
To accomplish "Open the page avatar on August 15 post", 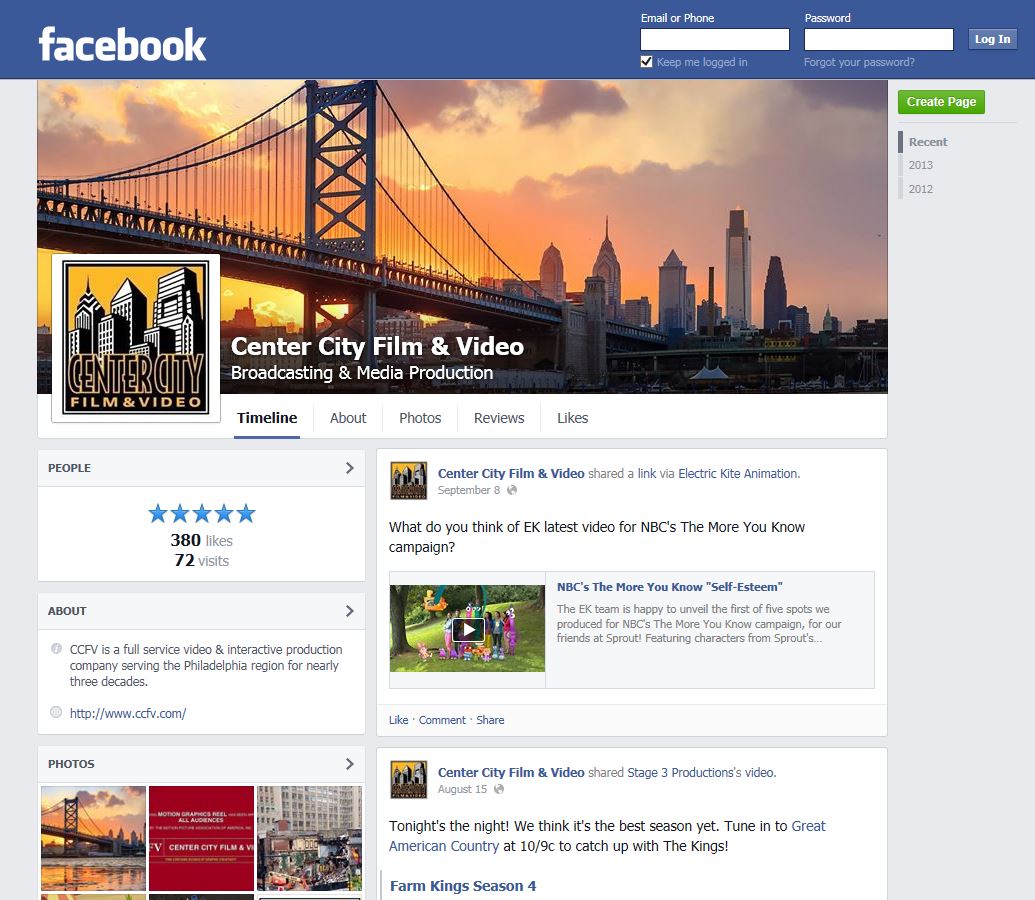I will coord(409,780).
